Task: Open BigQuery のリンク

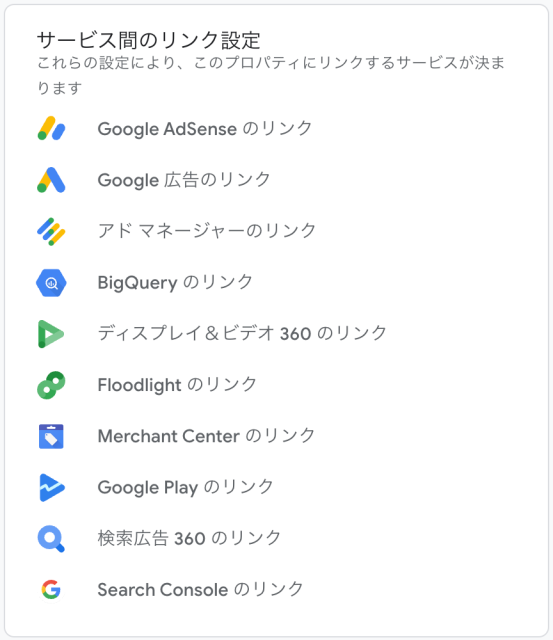Action: point(175,282)
